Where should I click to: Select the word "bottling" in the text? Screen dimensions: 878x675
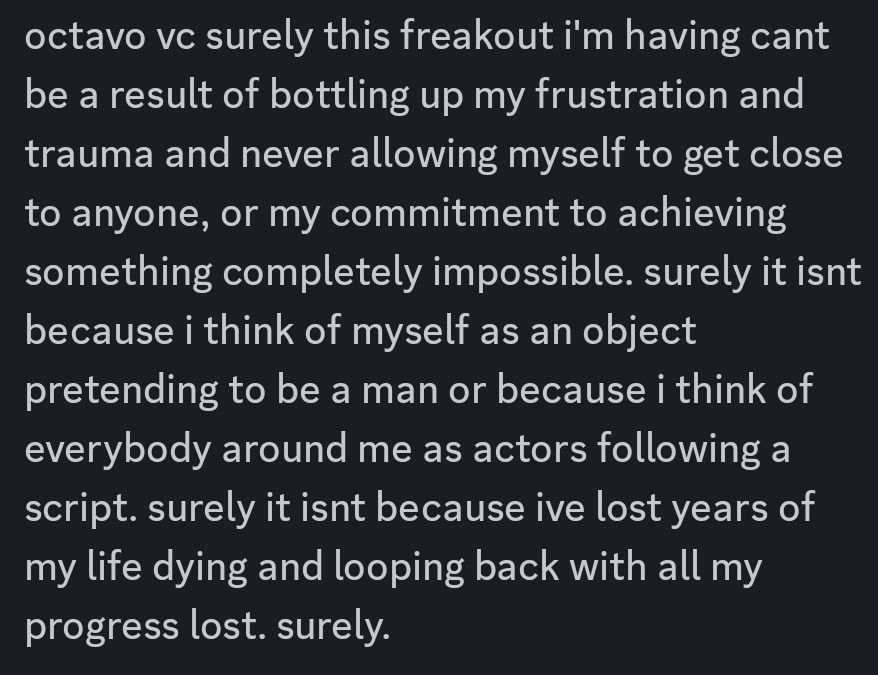pyautogui.click(x=339, y=96)
